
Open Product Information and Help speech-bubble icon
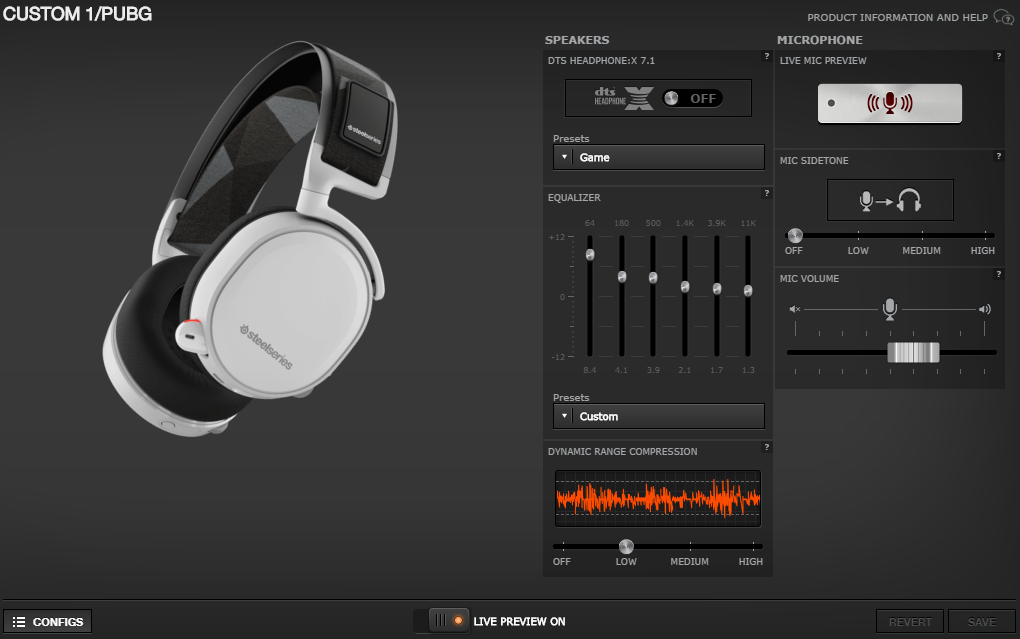tap(1004, 18)
